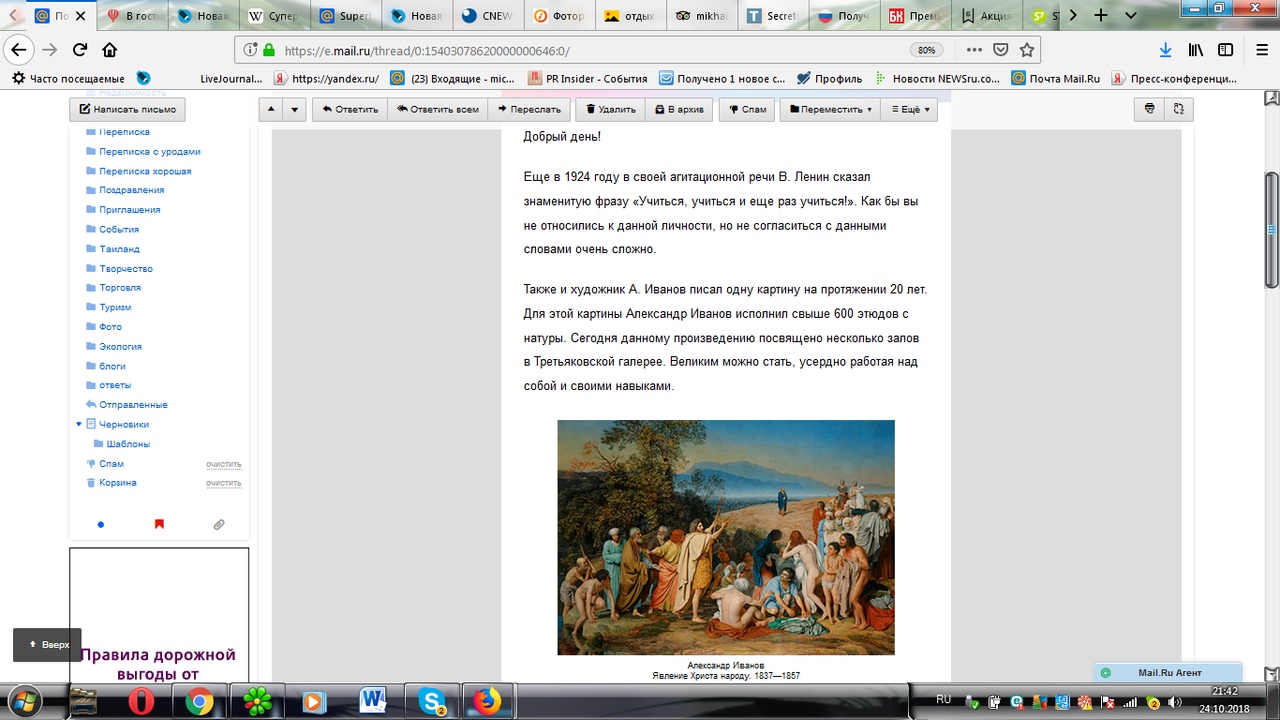The height and width of the screenshot is (720, 1280).
Task: Launch Google Chrome from the taskbar
Action: (x=200, y=702)
